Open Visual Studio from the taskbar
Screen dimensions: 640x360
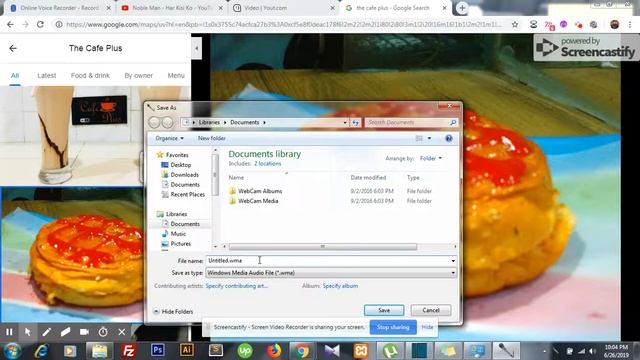click(332, 351)
